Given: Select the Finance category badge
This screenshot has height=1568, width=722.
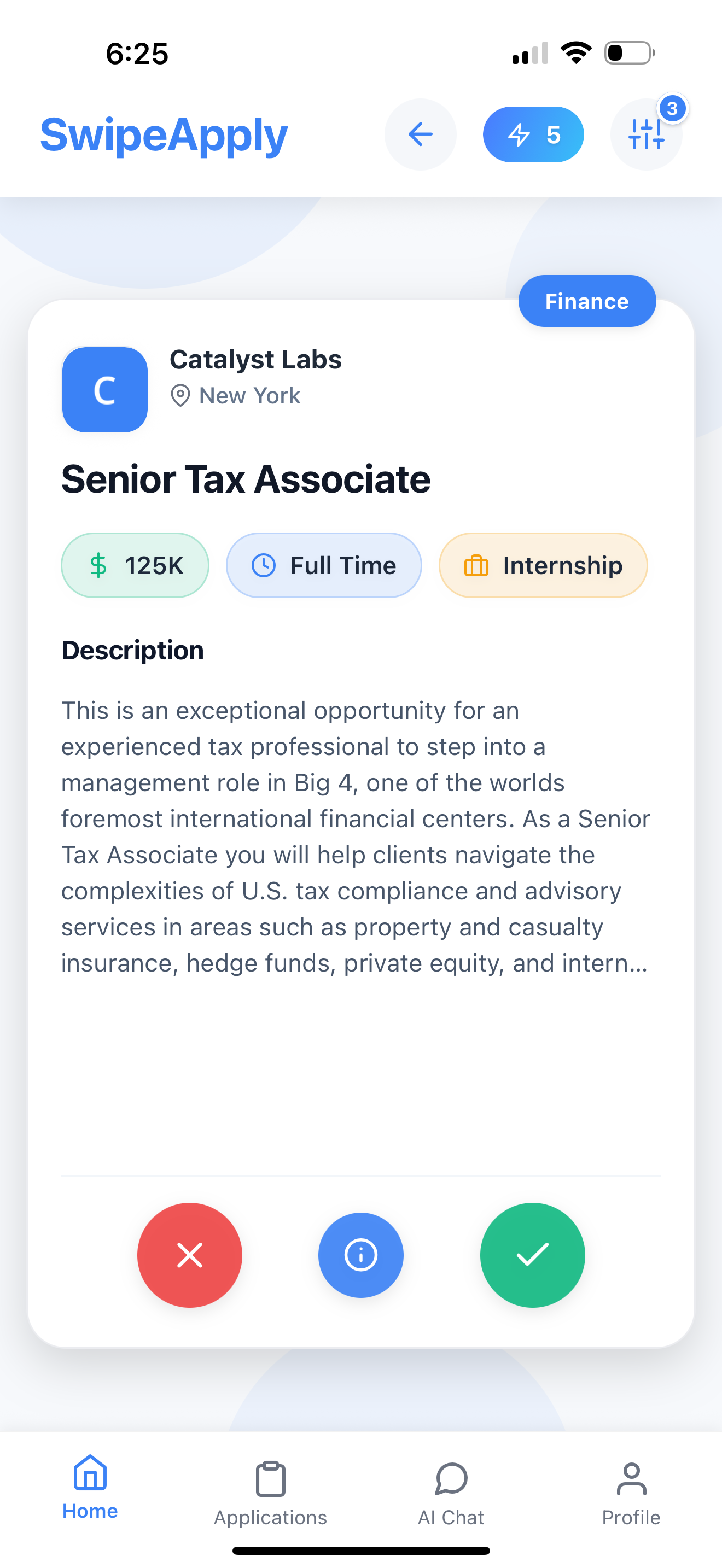Looking at the screenshot, I should click(587, 301).
